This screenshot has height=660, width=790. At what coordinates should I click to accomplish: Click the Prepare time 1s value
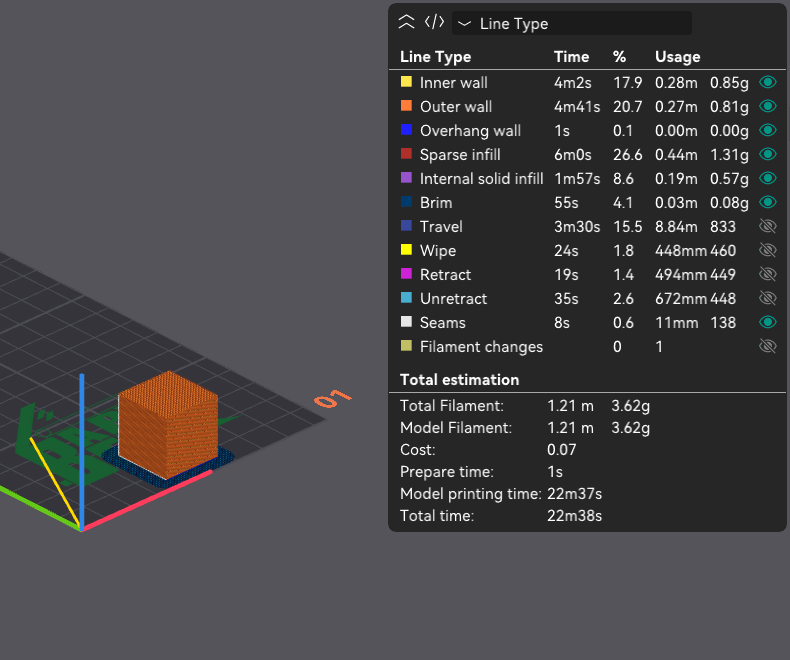pos(555,472)
